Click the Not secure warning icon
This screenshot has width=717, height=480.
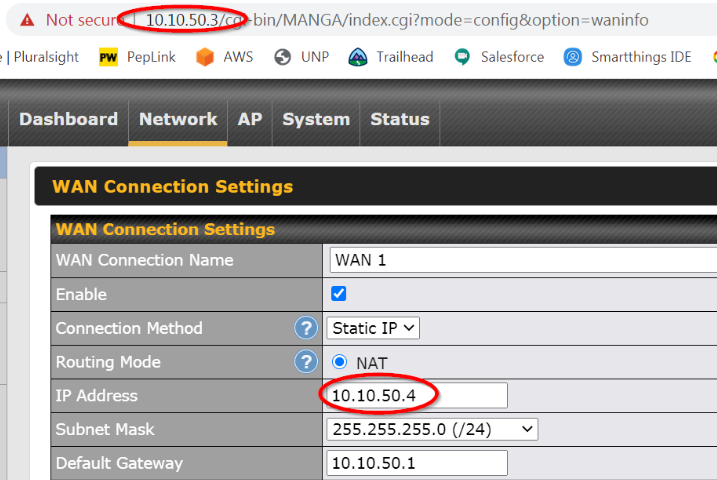coord(26,20)
